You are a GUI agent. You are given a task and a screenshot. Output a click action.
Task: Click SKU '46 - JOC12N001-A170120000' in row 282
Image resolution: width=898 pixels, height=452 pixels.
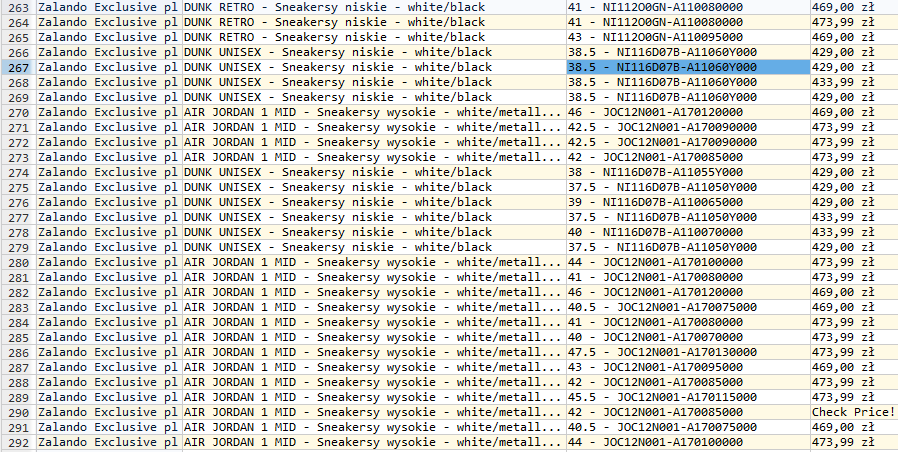pos(688,292)
